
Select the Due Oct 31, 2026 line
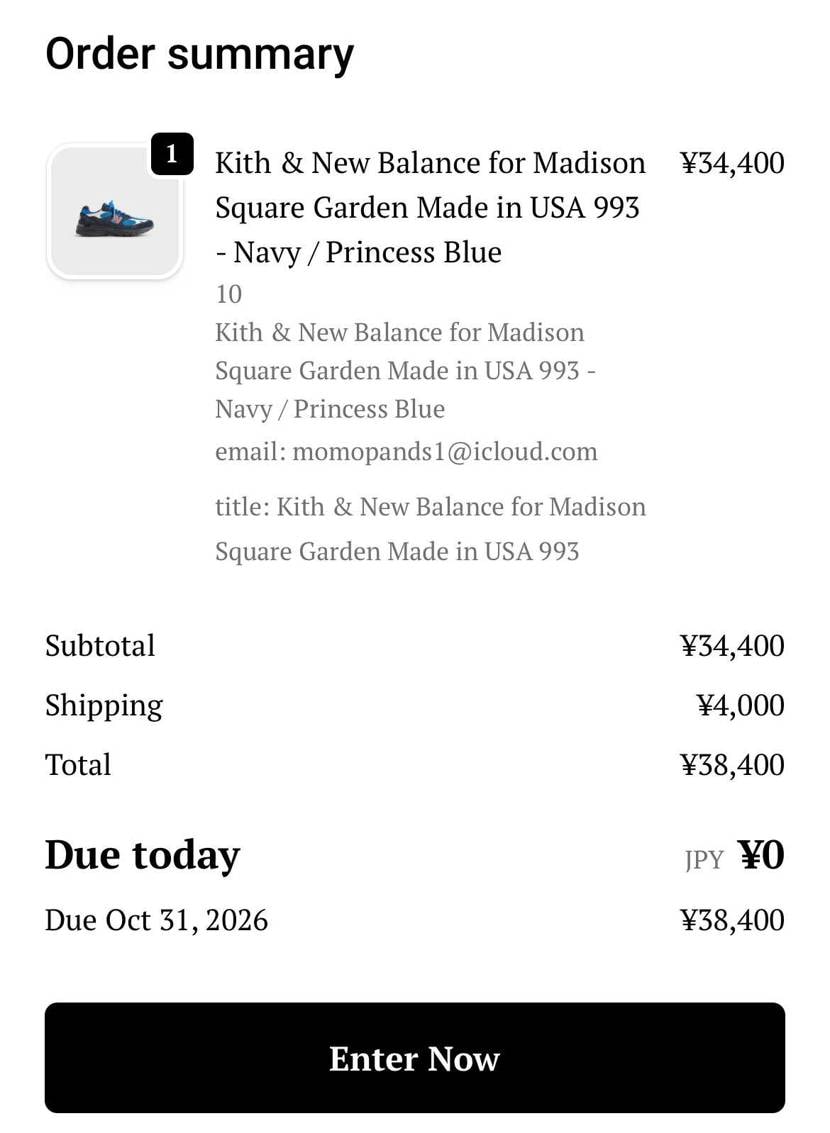(157, 920)
